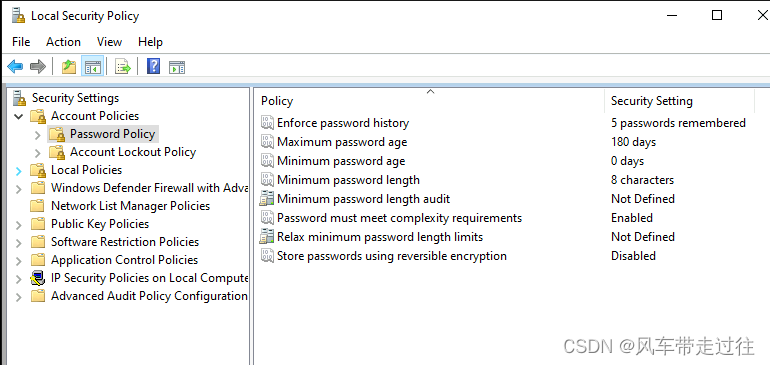
Task: Select Network List Manager Policies label
Action: (131, 206)
